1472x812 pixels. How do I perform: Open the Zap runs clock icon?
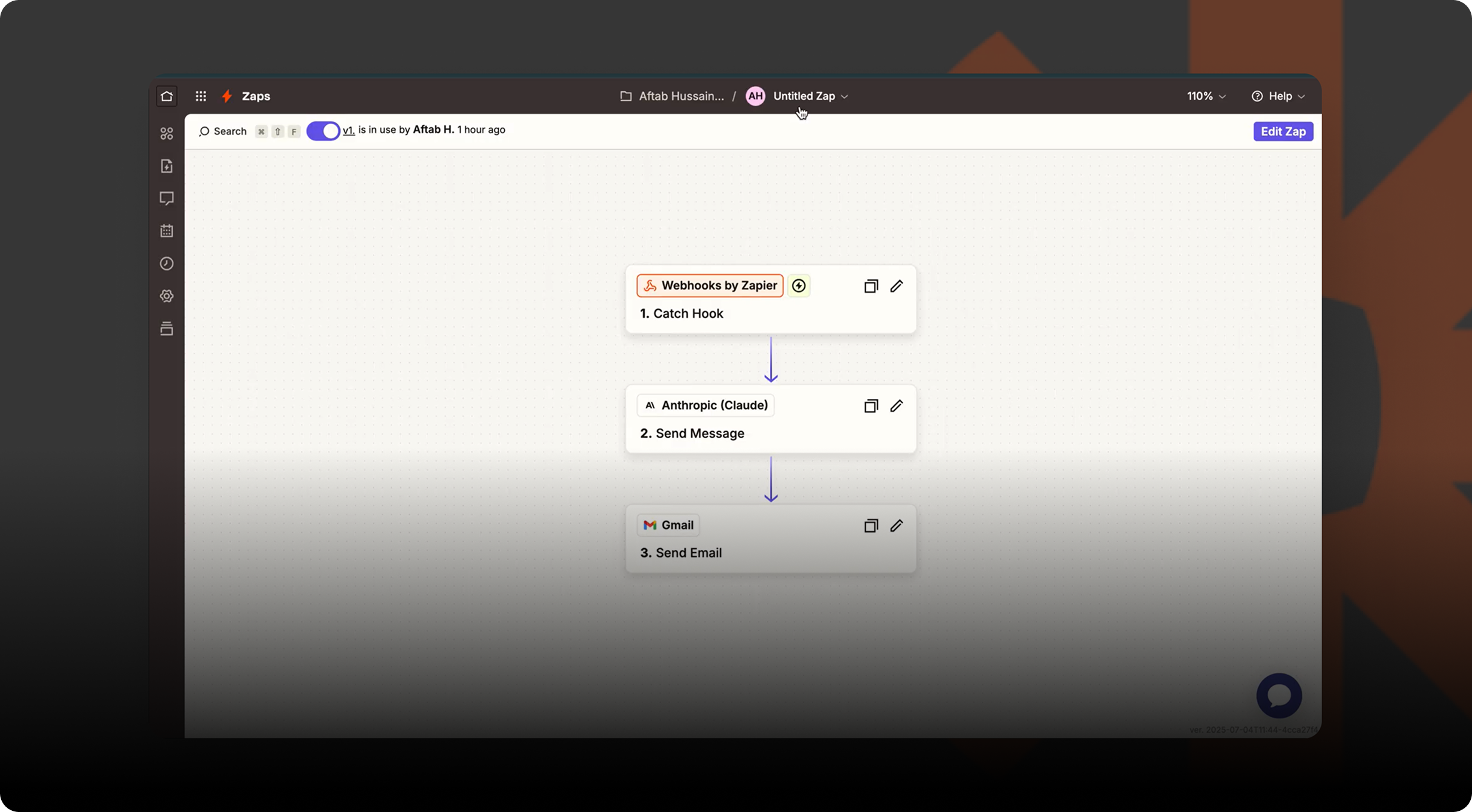tap(167, 263)
